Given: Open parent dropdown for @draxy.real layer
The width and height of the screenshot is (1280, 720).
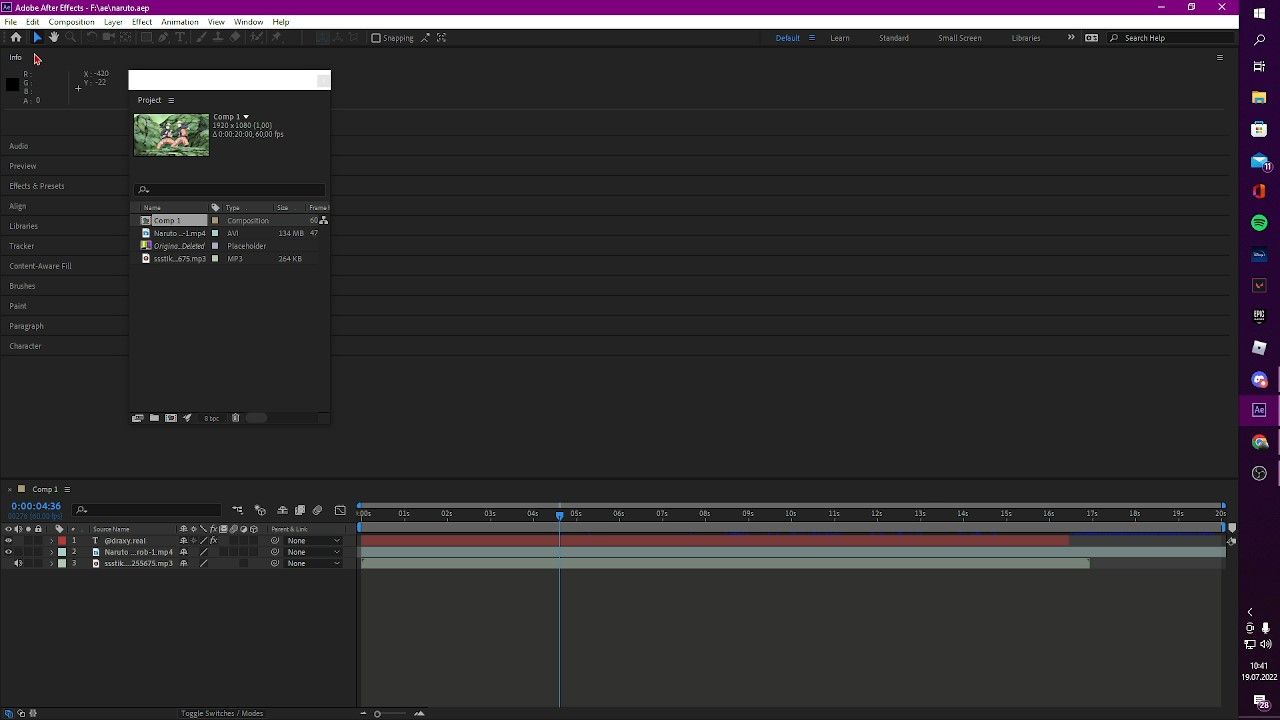Looking at the screenshot, I should coord(313,541).
